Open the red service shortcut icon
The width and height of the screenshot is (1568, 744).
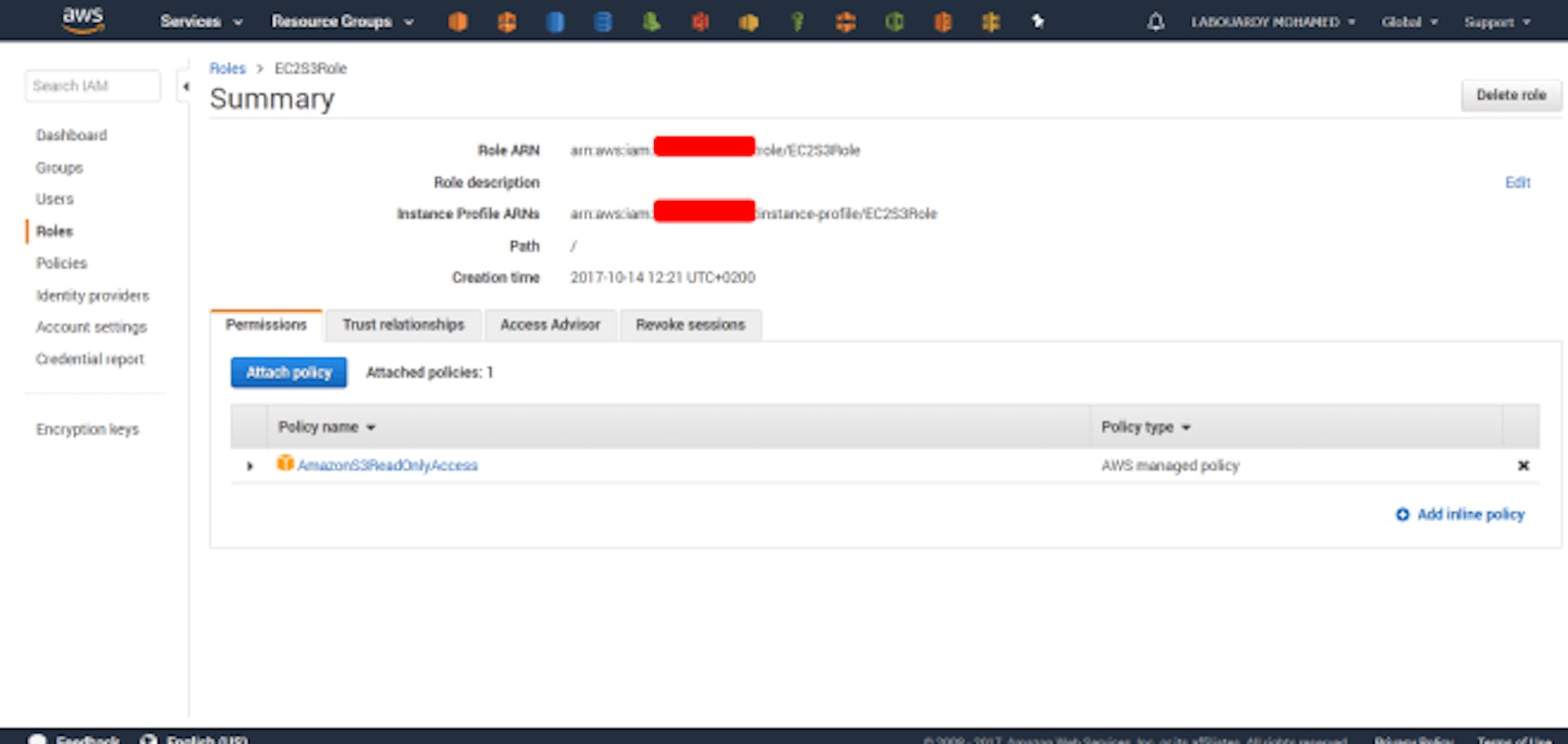pos(700,22)
